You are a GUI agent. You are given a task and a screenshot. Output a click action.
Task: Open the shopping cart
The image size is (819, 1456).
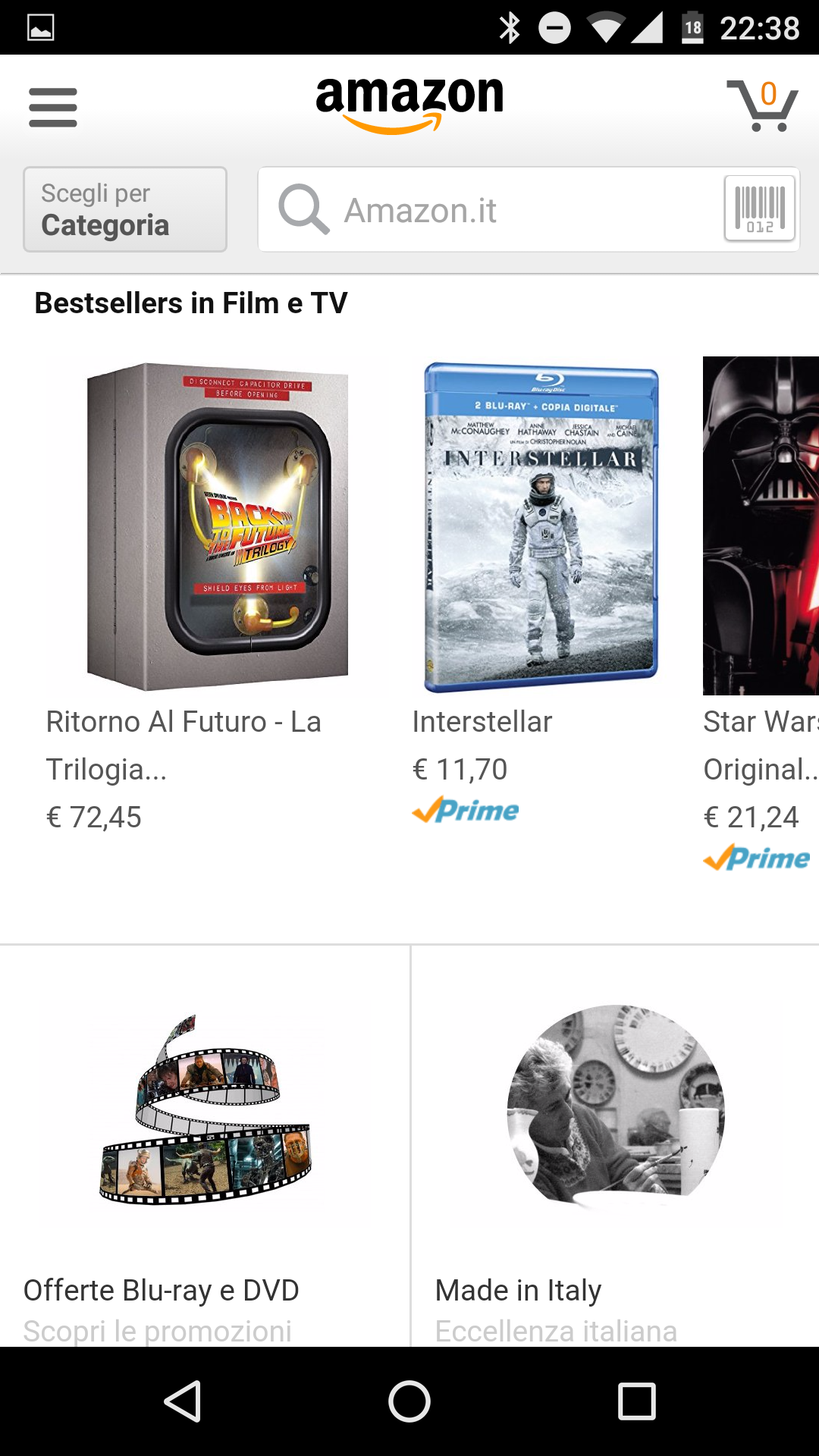(762, 105)
